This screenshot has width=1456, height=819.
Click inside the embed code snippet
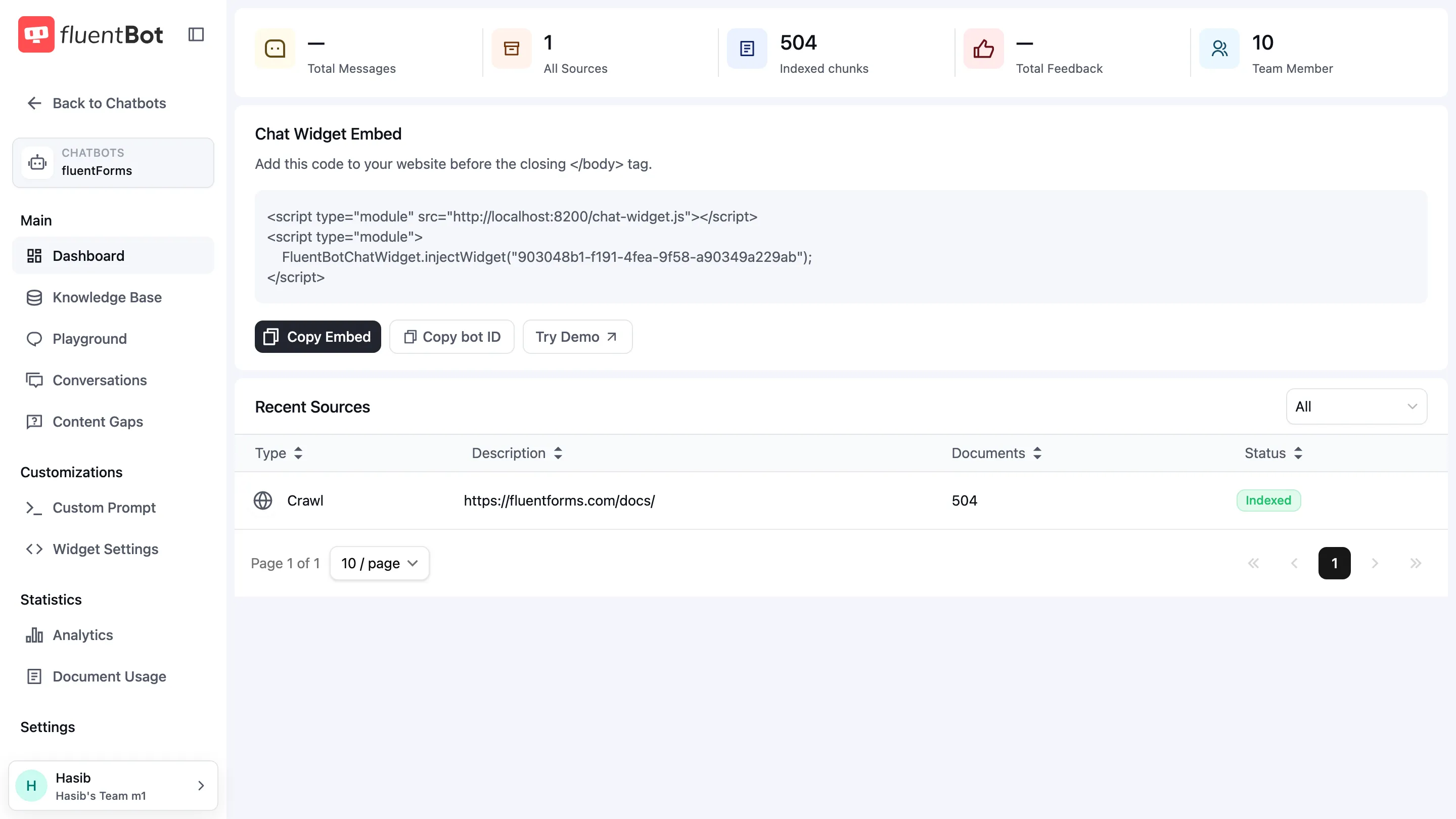click(x=840, y=246)
